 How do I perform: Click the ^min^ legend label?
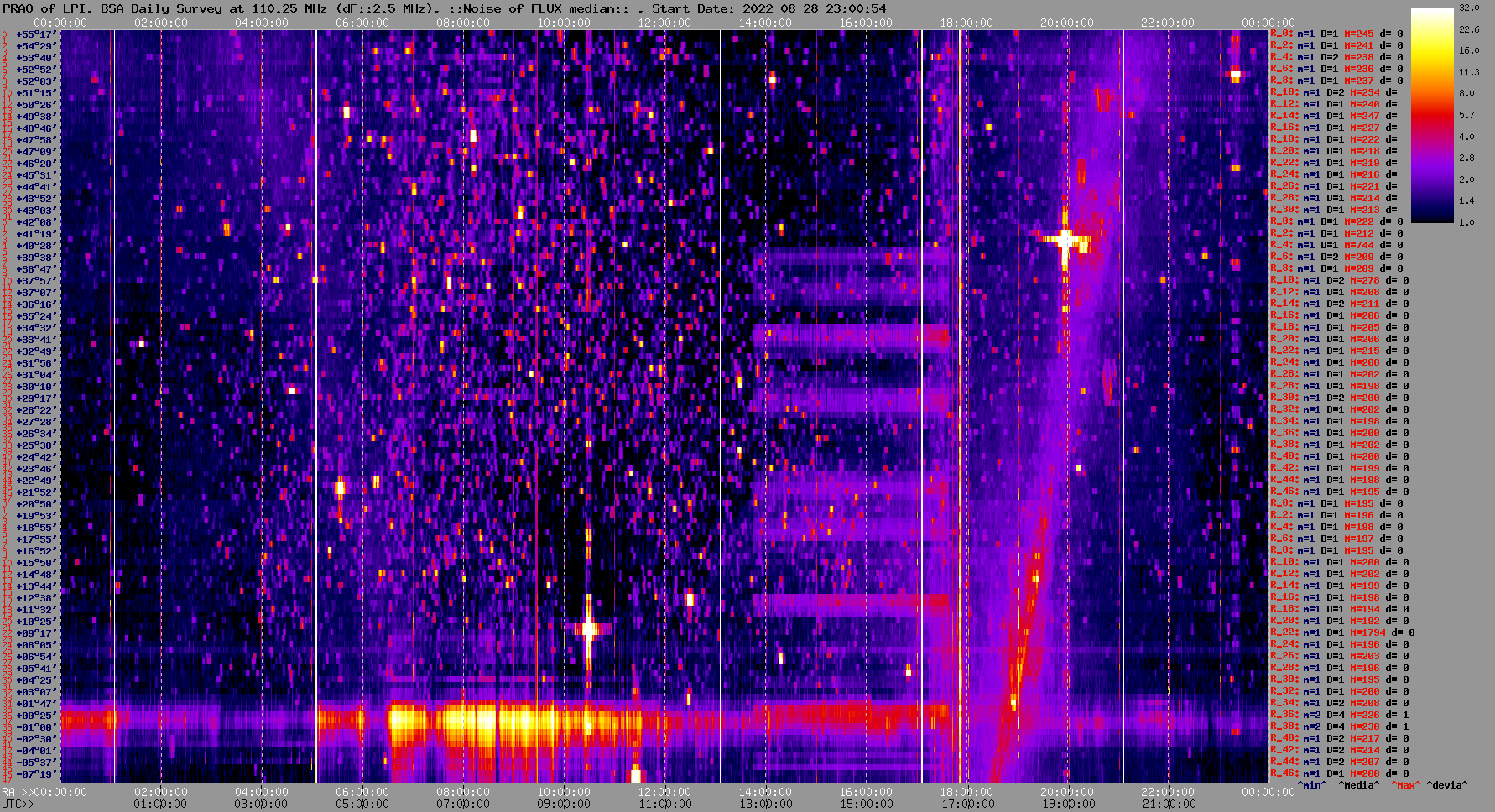pyautogui.click(x=1312, y=785)
